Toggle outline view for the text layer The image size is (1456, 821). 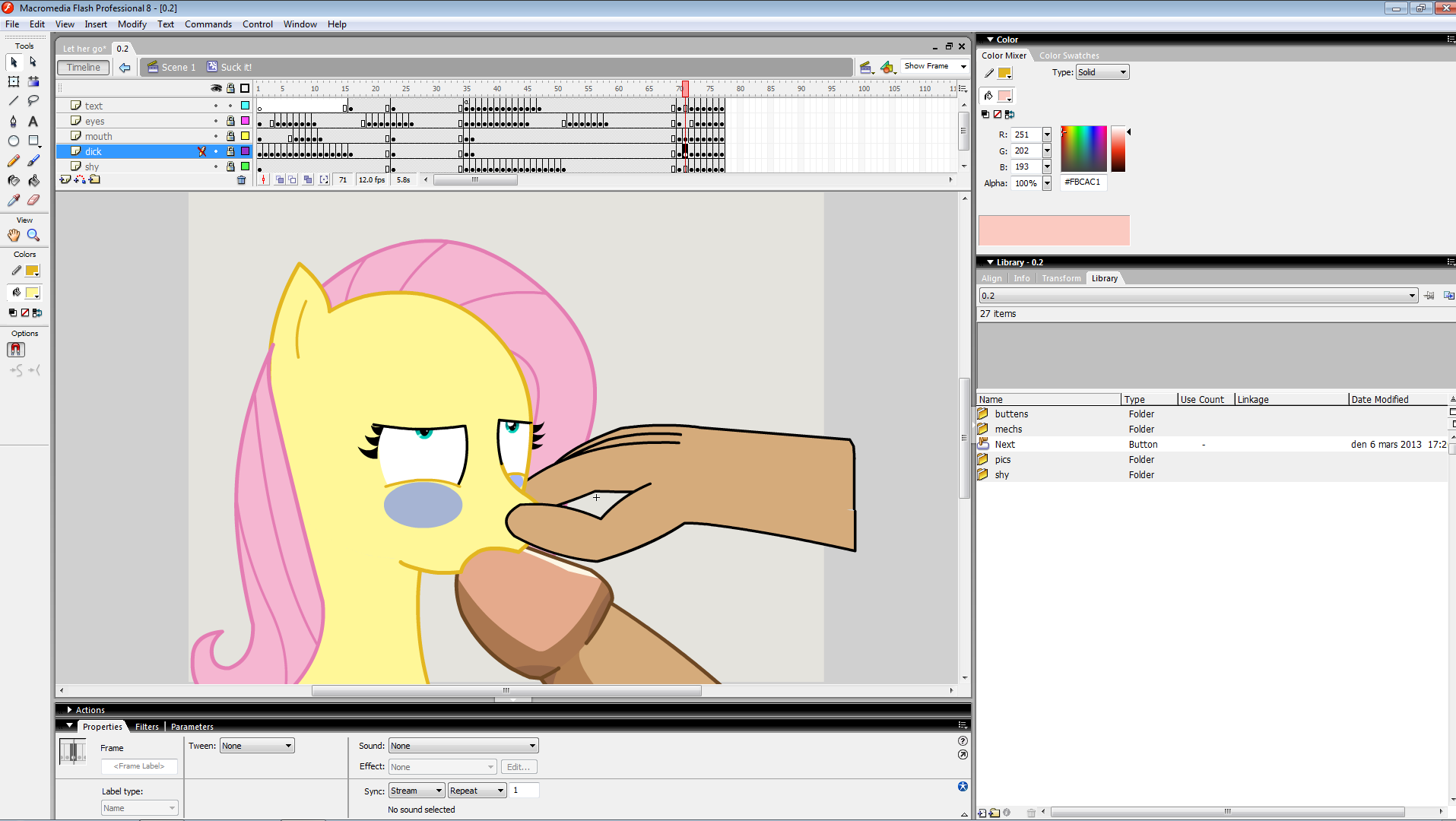(245, 106)
